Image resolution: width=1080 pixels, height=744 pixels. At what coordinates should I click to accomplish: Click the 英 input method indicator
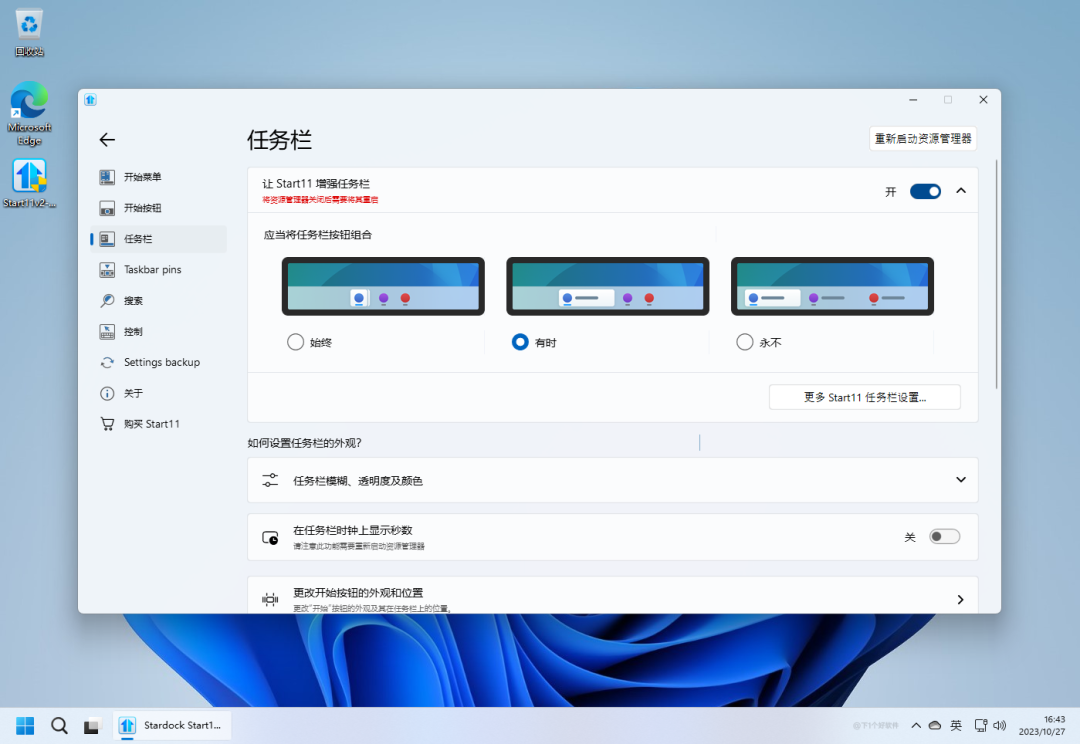click(956, 725)
